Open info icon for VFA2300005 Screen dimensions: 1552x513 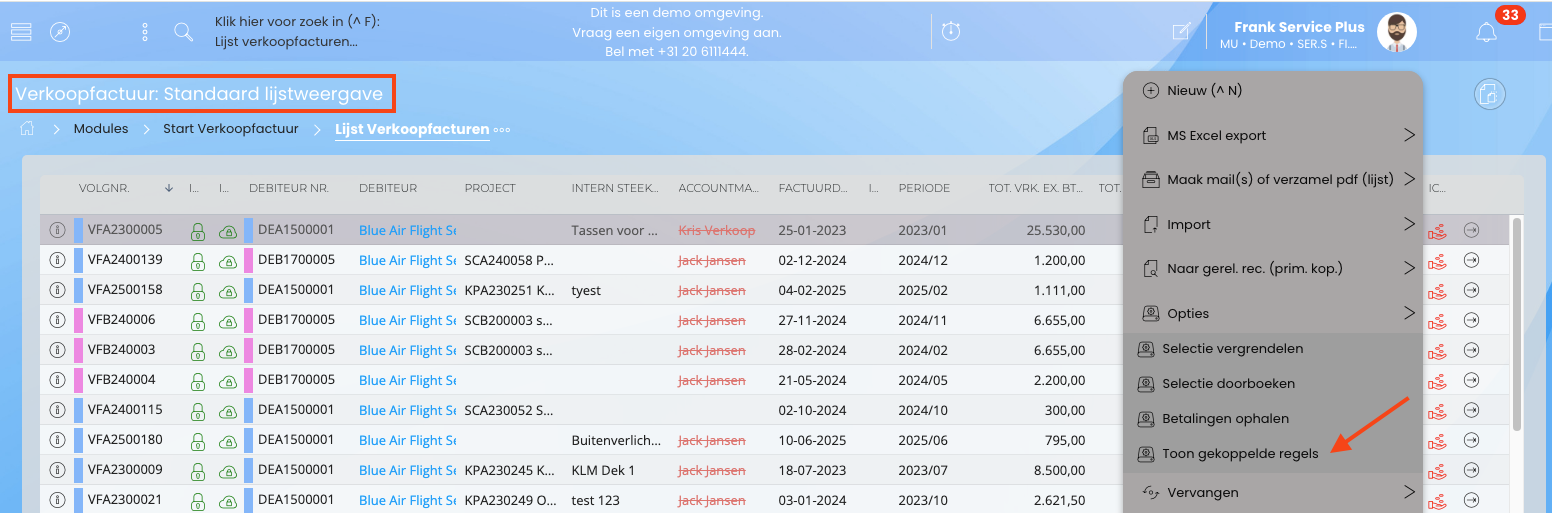pos(57,230)
